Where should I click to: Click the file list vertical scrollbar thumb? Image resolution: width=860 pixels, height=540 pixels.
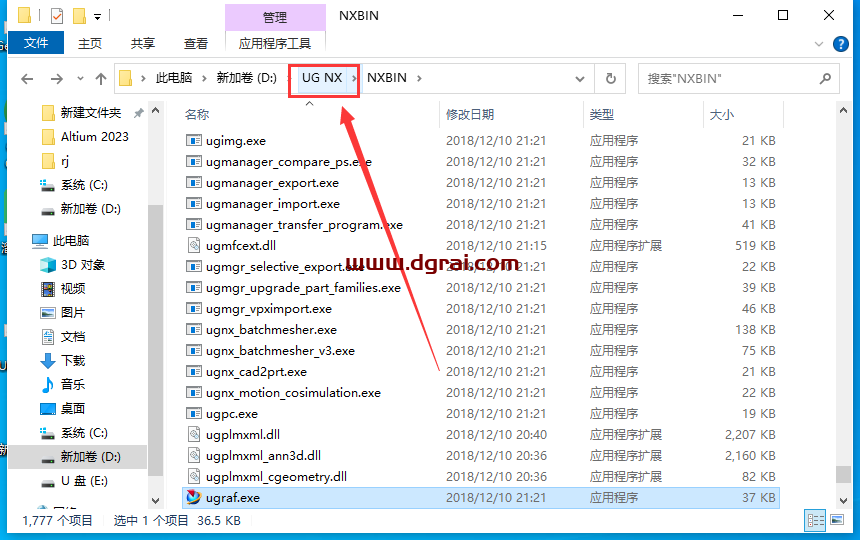click(x=843, y=474)
